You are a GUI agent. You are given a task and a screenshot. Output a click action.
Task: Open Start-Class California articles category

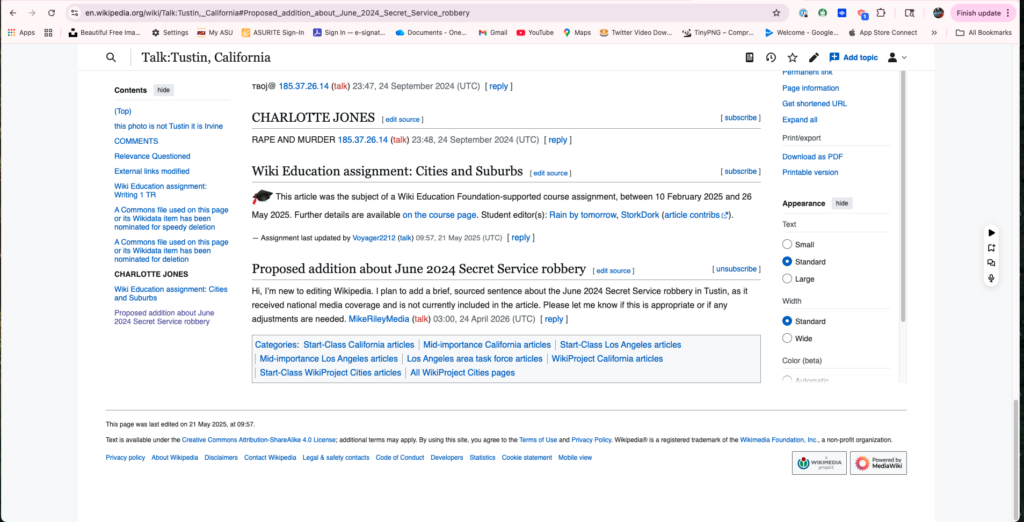click(x=359, y=344)
